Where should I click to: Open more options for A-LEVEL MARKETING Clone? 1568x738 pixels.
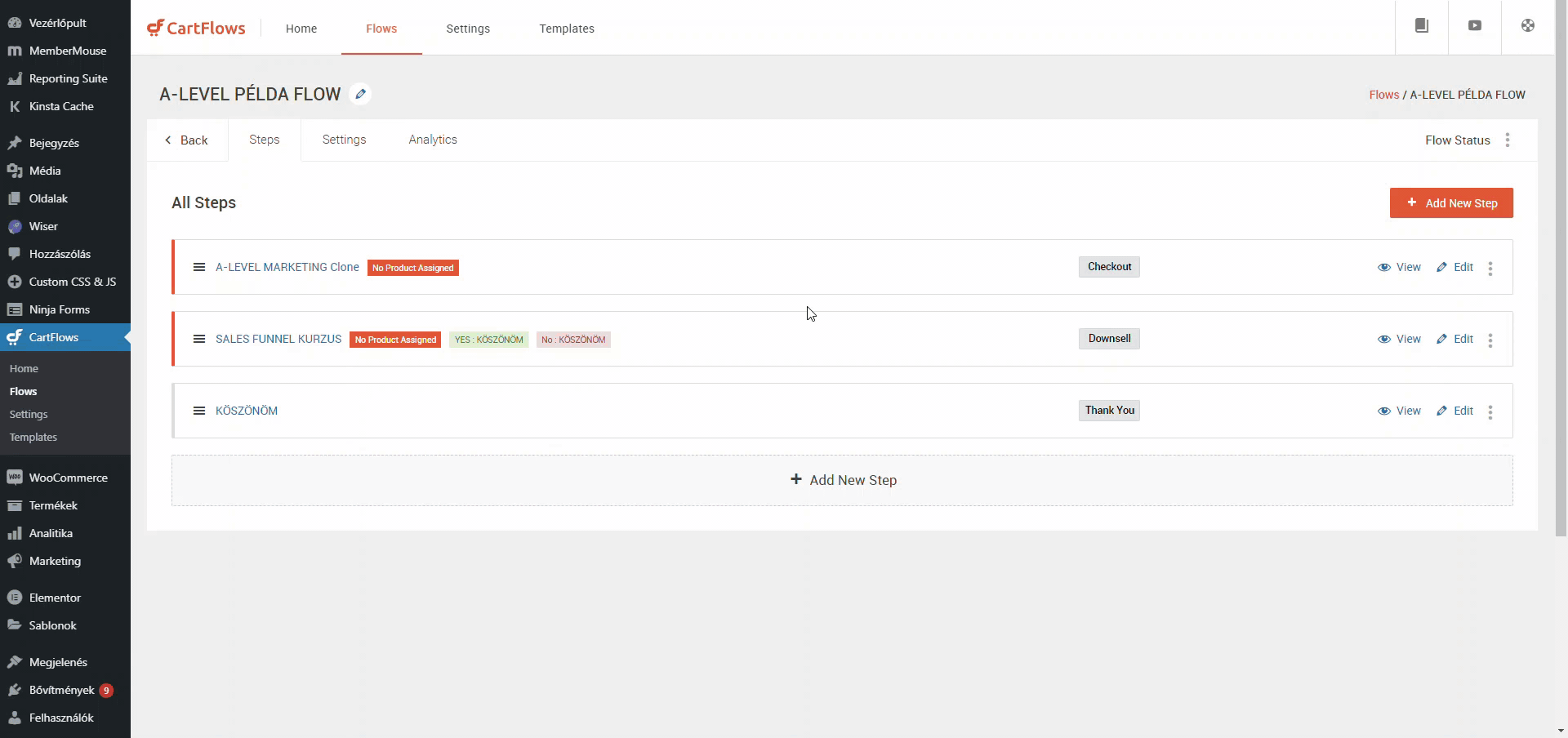[1490, 268]
